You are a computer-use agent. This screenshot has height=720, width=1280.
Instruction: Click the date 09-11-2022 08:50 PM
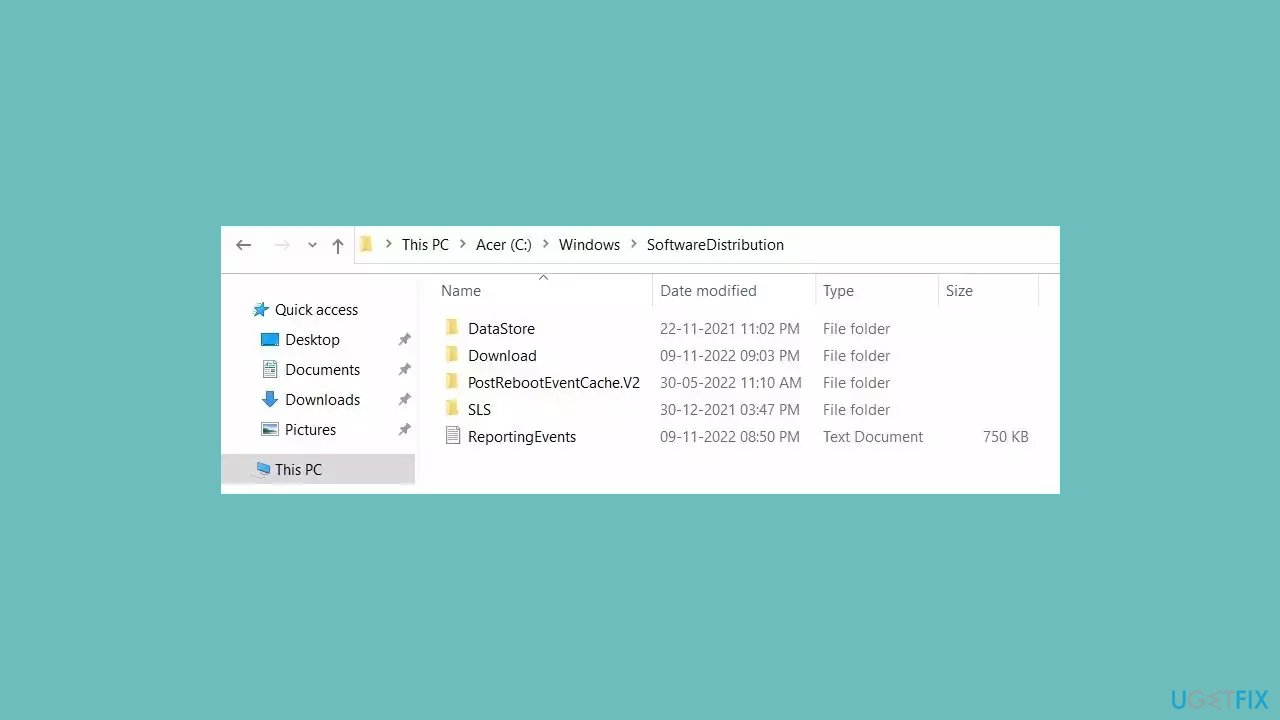tap(730, 437)
